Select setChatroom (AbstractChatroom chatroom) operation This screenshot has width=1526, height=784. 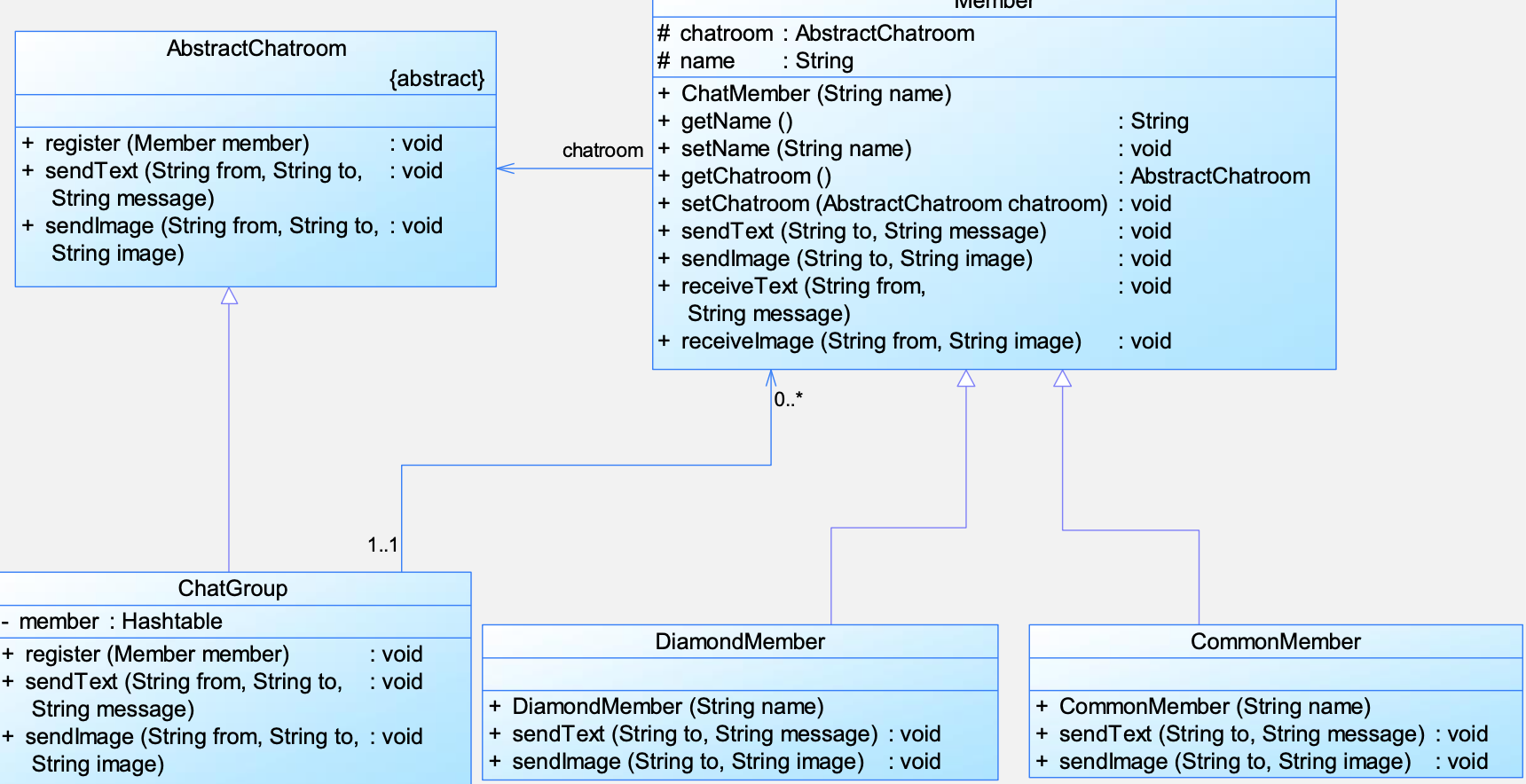tap(915, 204)
